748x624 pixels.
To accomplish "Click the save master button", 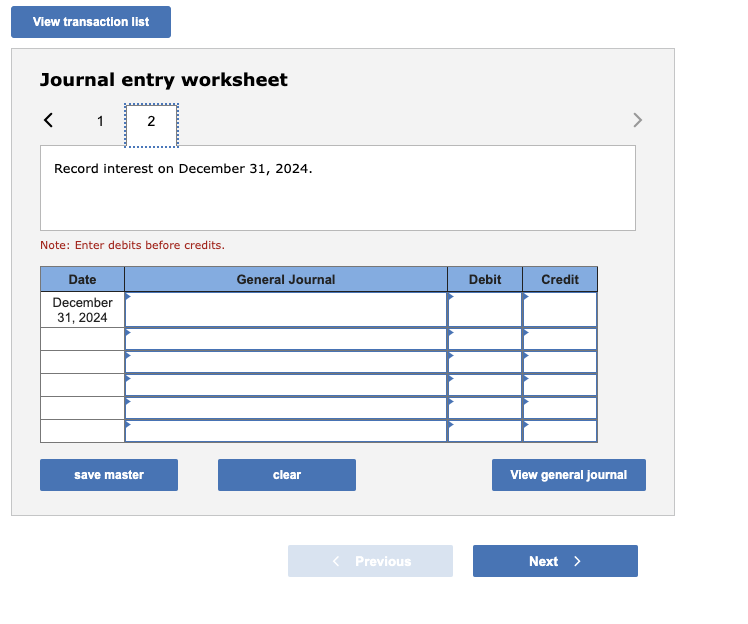I will pos(109,475).
